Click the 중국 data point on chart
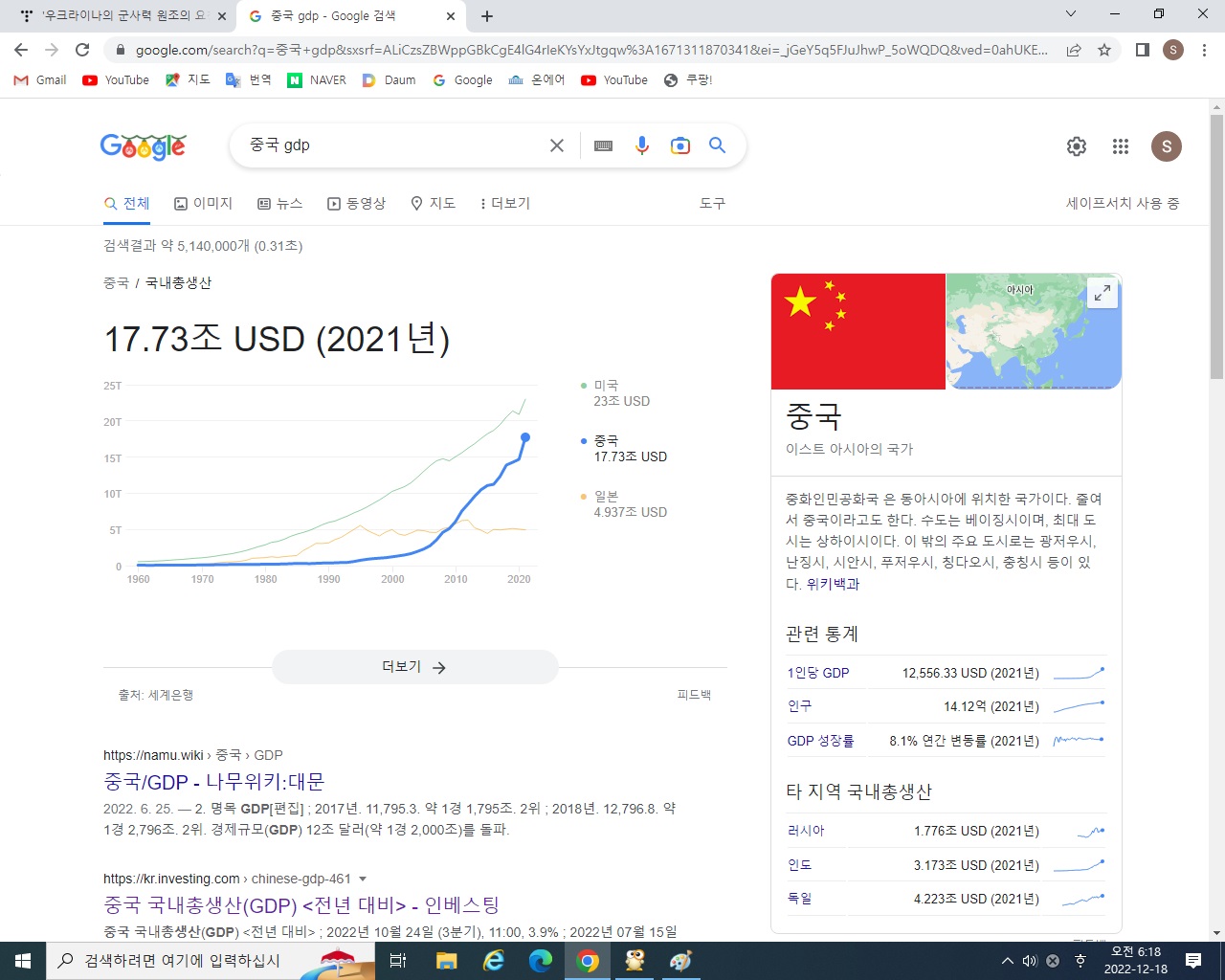This screenshot has height=980, width=1225. click(525, 437)
